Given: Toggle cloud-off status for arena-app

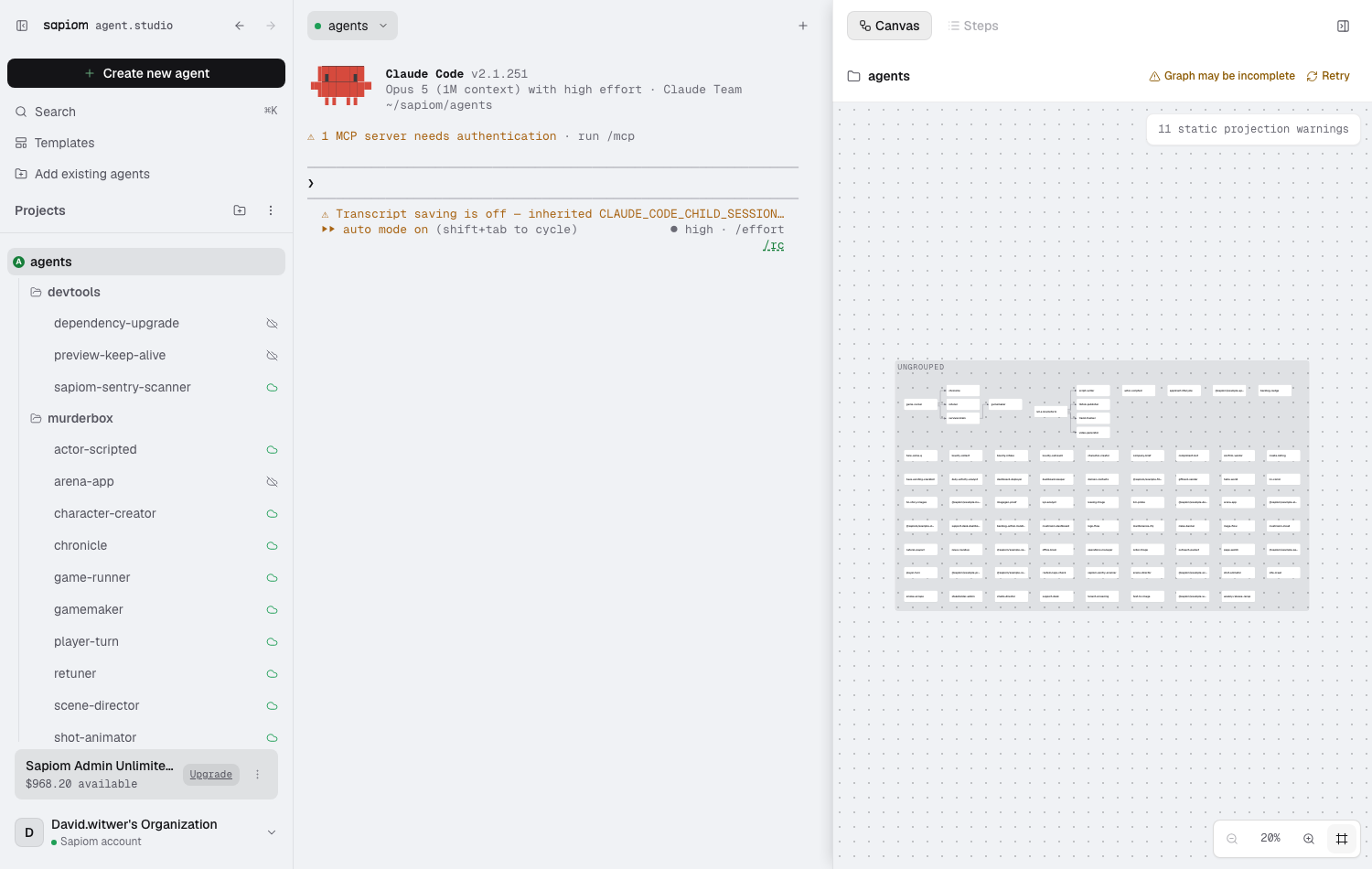Looking at the screenshot, I should tap(272, 482).
